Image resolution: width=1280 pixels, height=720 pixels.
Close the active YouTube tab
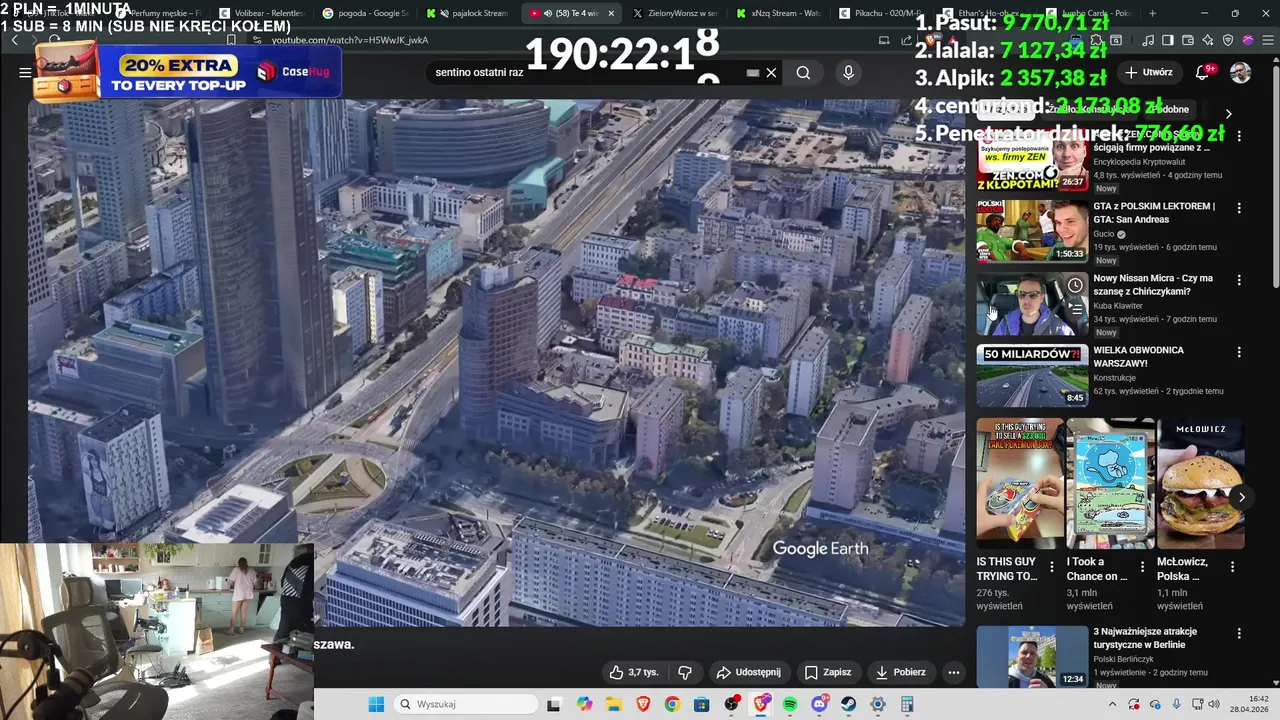click(611, 13)
